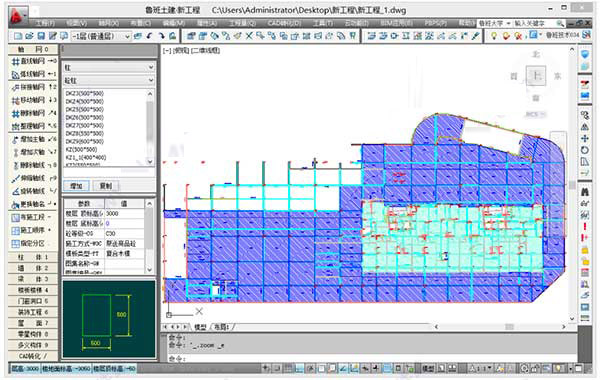Viewport: 600px width, 380px height.
Task: Open the -1层 floor selector dropdown
Action: (101, 36)
